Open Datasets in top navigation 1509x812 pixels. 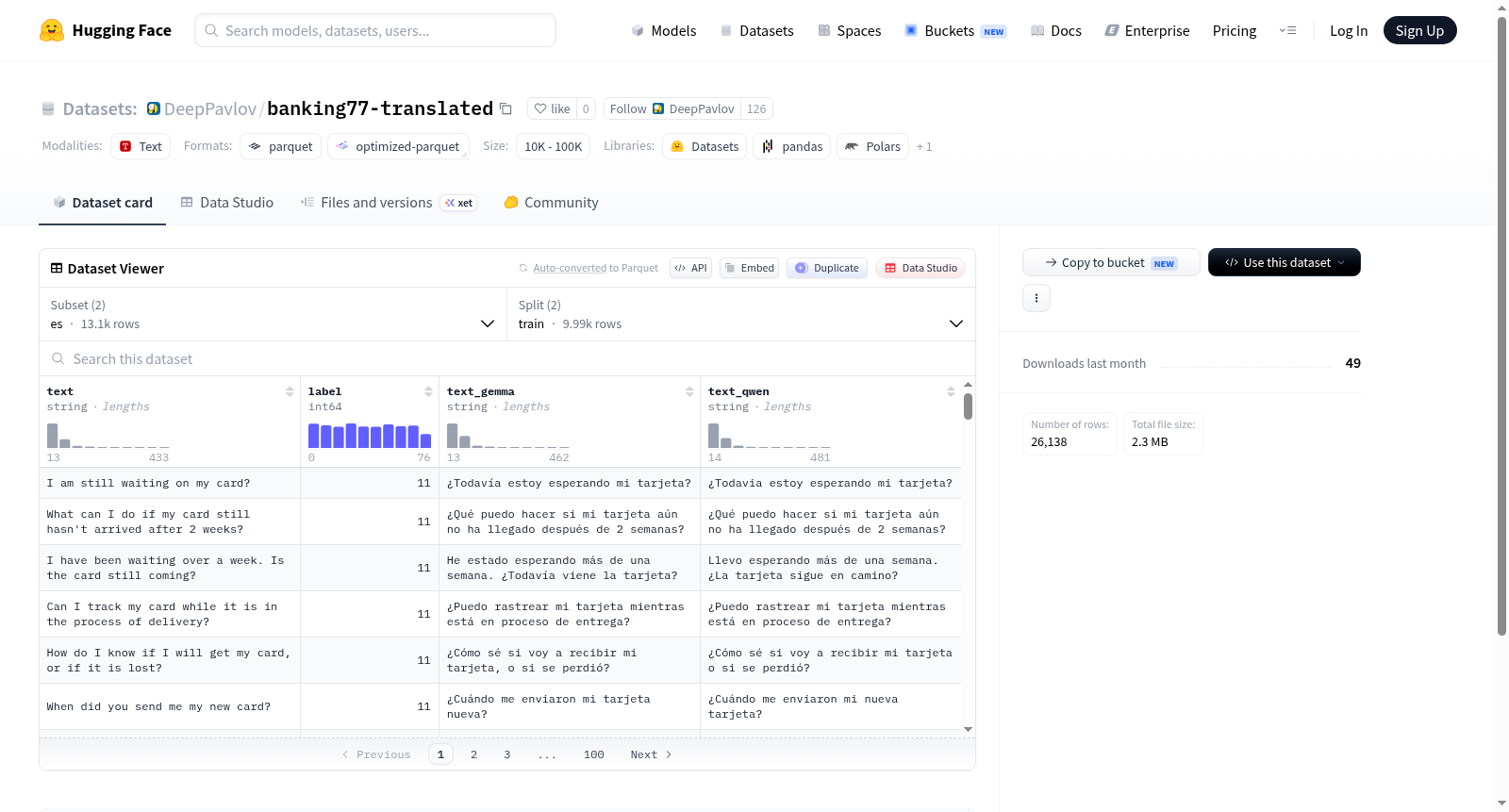click(x=757, y=30)
